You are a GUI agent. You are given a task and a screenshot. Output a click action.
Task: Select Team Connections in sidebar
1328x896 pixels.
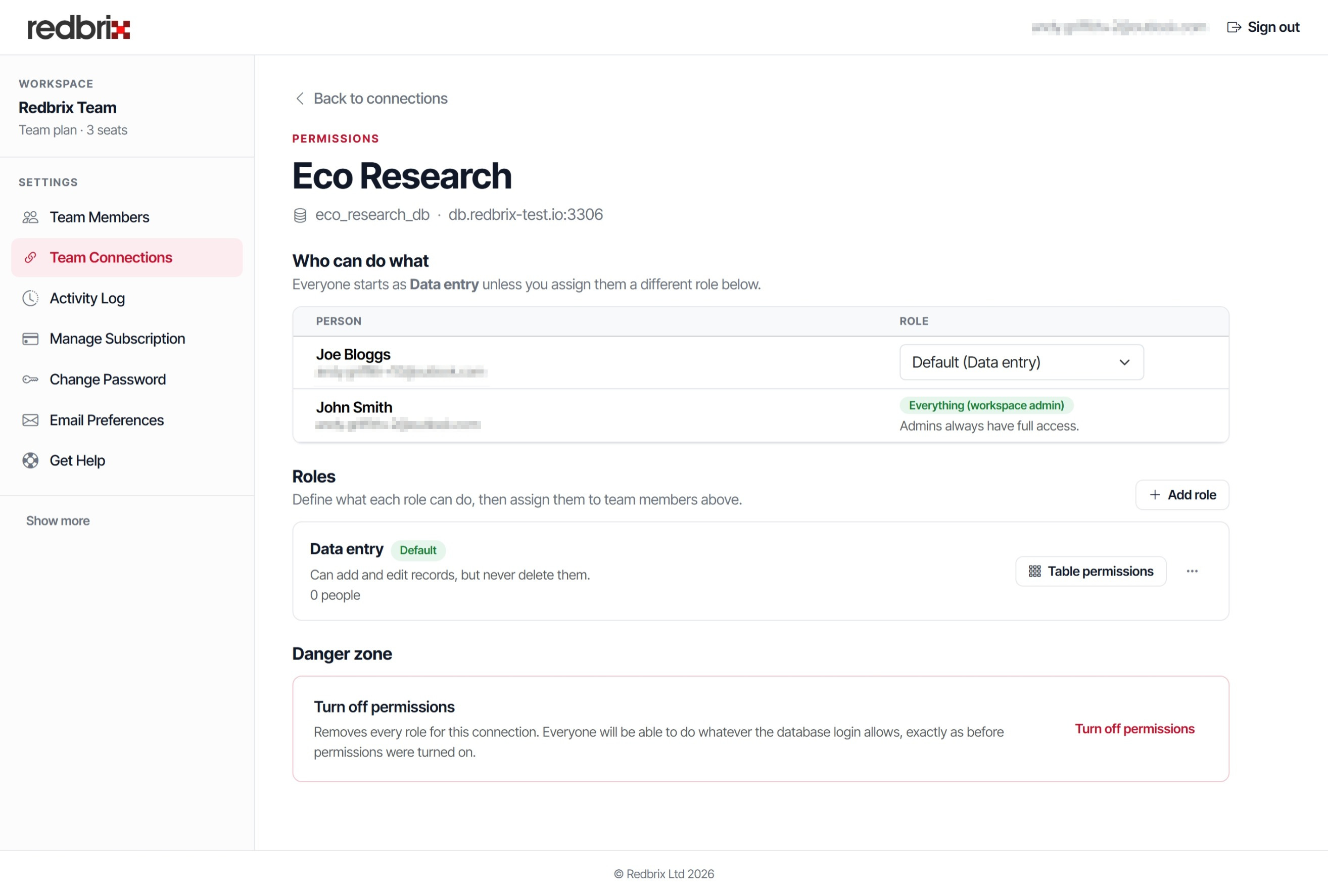pyautogui.click(x=127, y=258)
